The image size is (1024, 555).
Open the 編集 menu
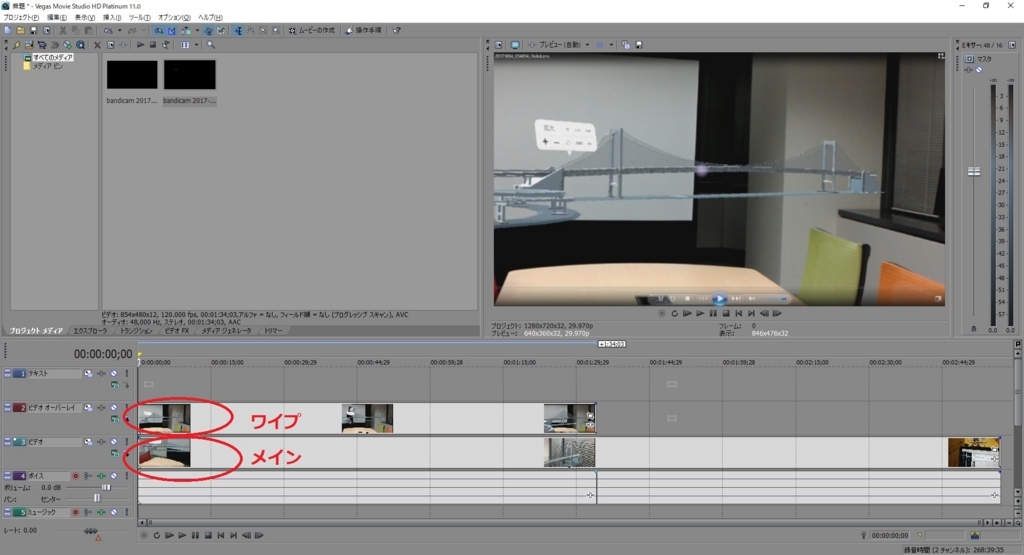coord(57,17)
